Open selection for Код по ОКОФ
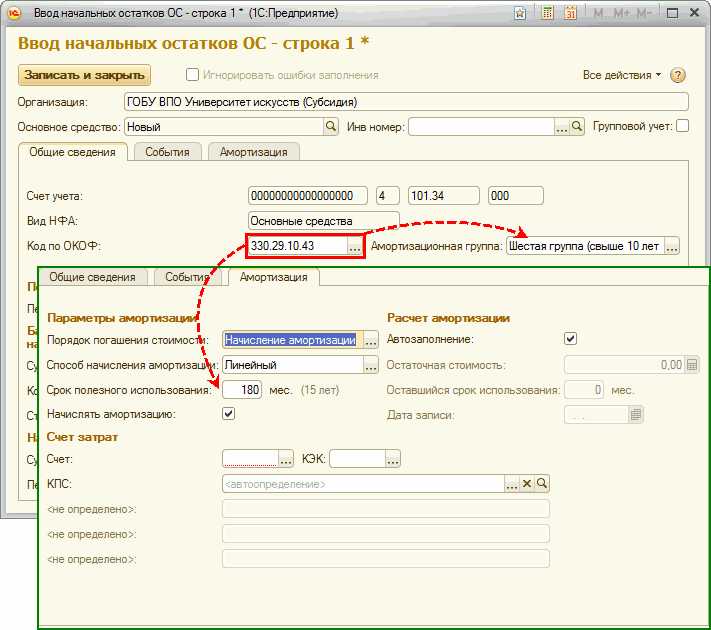This screenshot has height=630, width=711. [x=355, y=246]
